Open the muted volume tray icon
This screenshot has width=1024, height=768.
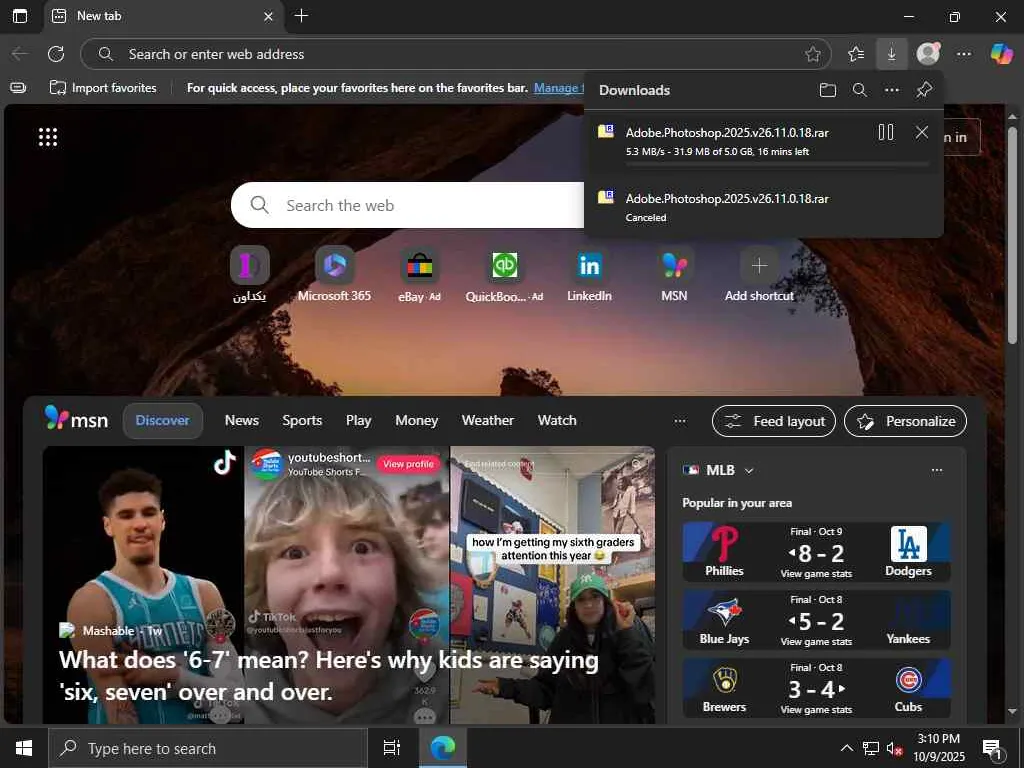pos(895,748)
